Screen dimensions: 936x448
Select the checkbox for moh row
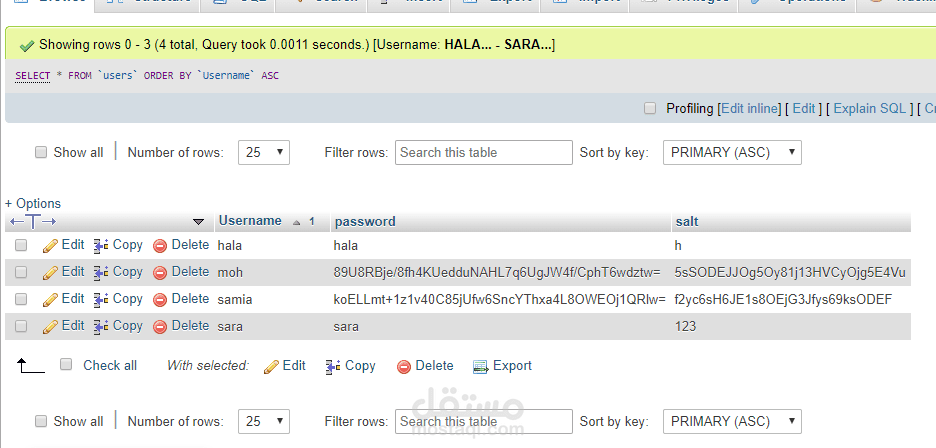pos(21,272)
